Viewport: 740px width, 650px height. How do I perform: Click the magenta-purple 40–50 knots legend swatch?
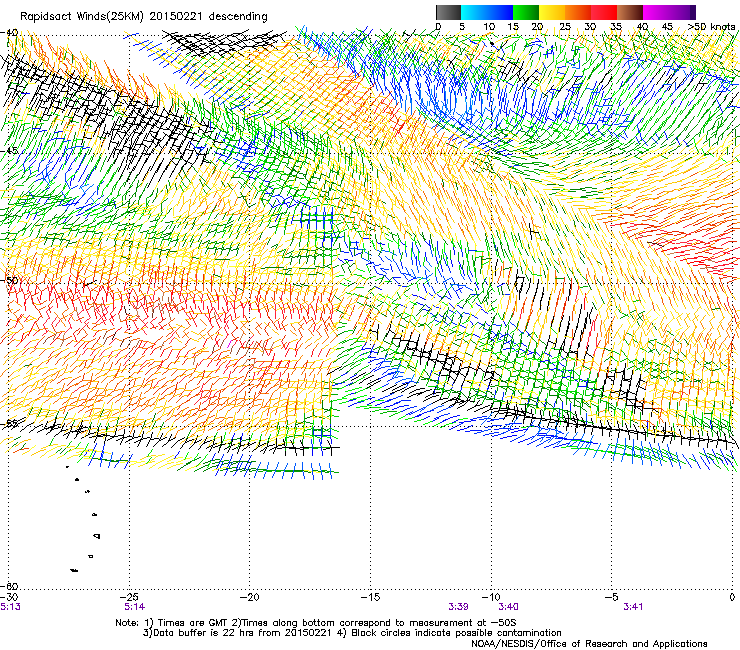coord(669,12)
